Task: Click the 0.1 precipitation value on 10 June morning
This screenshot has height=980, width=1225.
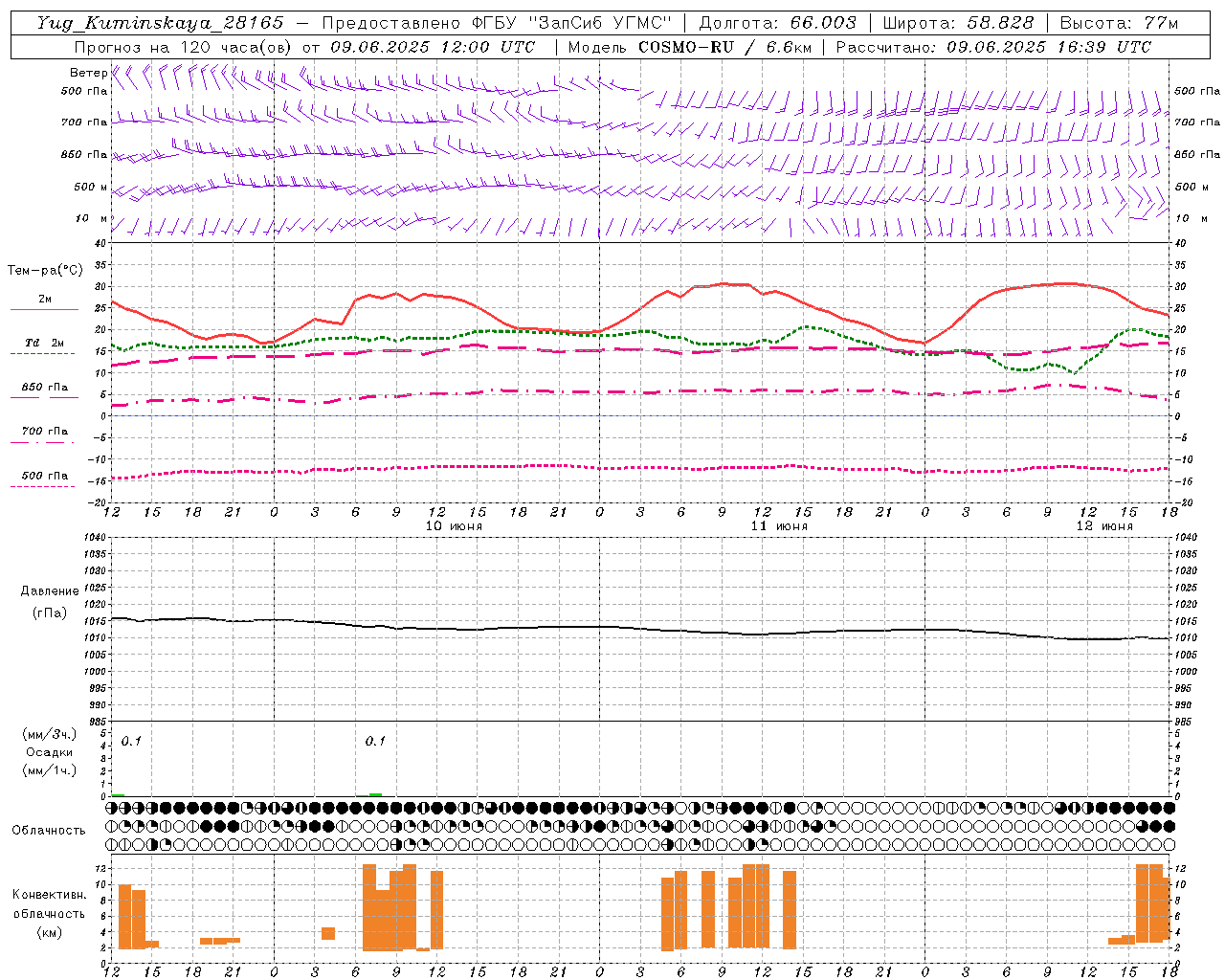Action: [x=375, y=742]
